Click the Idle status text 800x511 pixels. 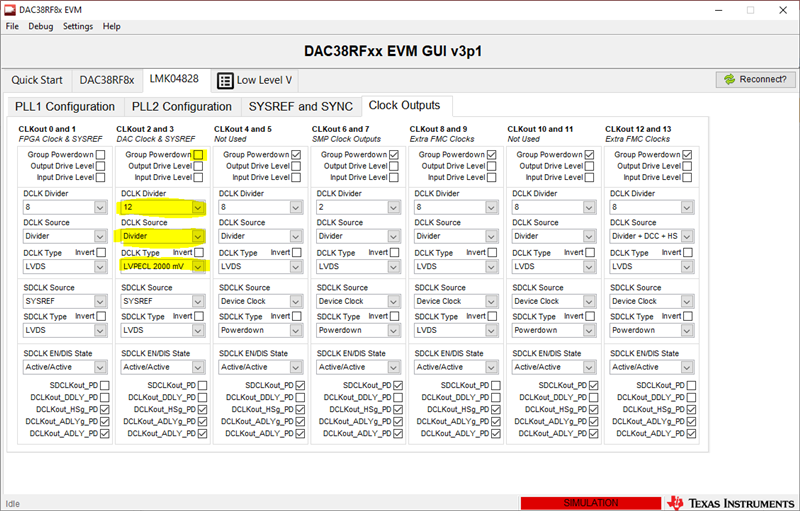click(x=13, y=504)
